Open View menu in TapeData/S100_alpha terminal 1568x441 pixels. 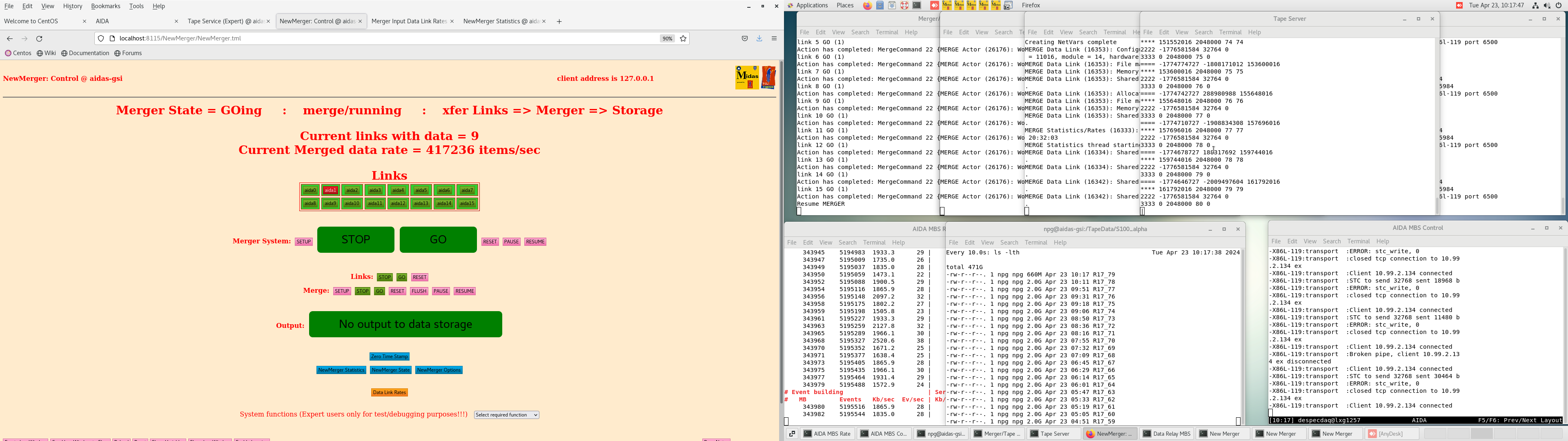tap(987, 243)
